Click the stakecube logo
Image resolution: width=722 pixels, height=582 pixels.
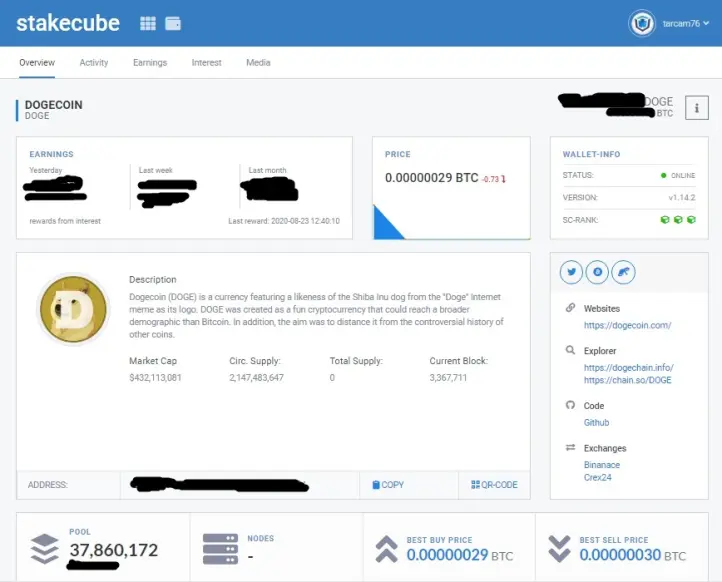[x=68, y=23]
